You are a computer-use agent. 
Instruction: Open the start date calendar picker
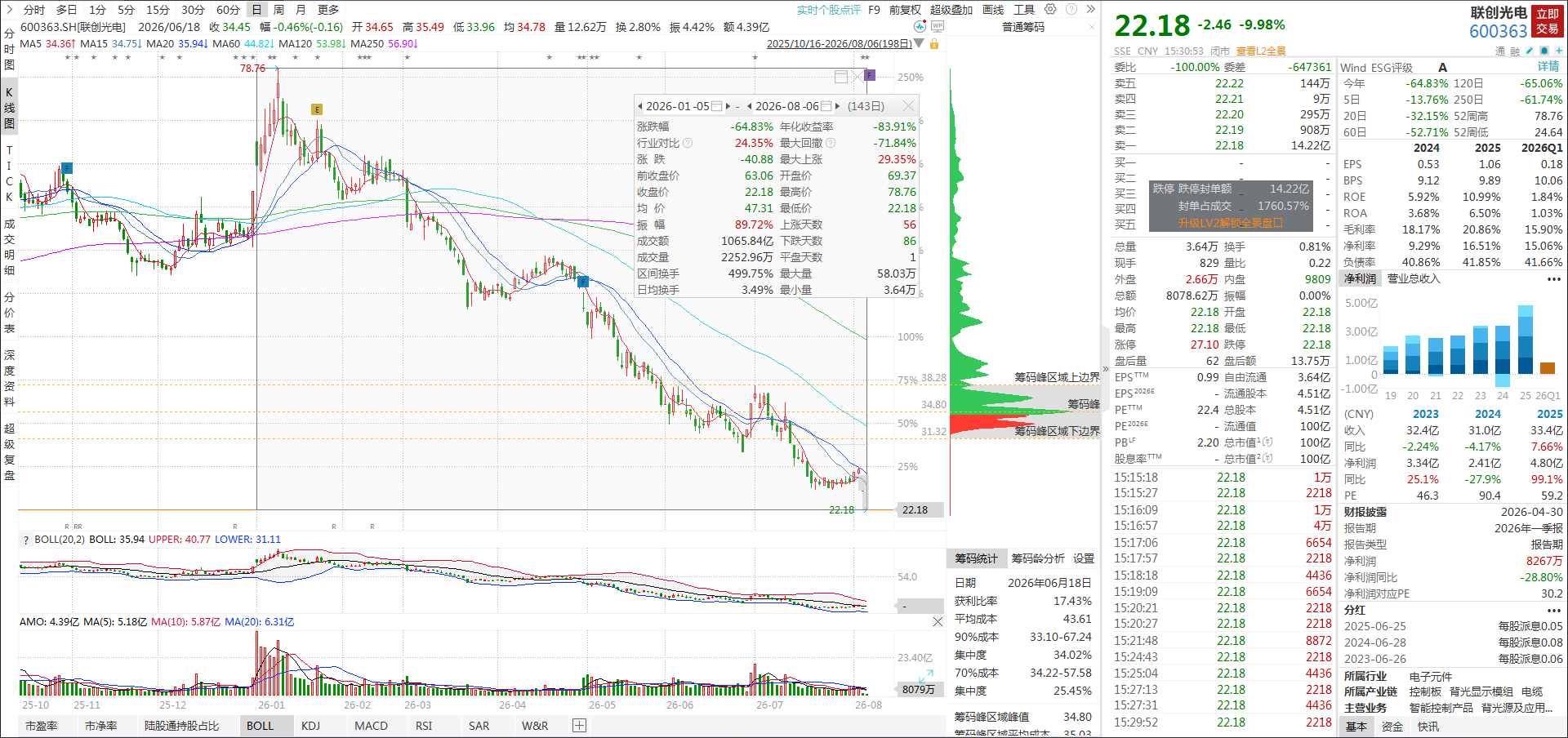point(716,106)
